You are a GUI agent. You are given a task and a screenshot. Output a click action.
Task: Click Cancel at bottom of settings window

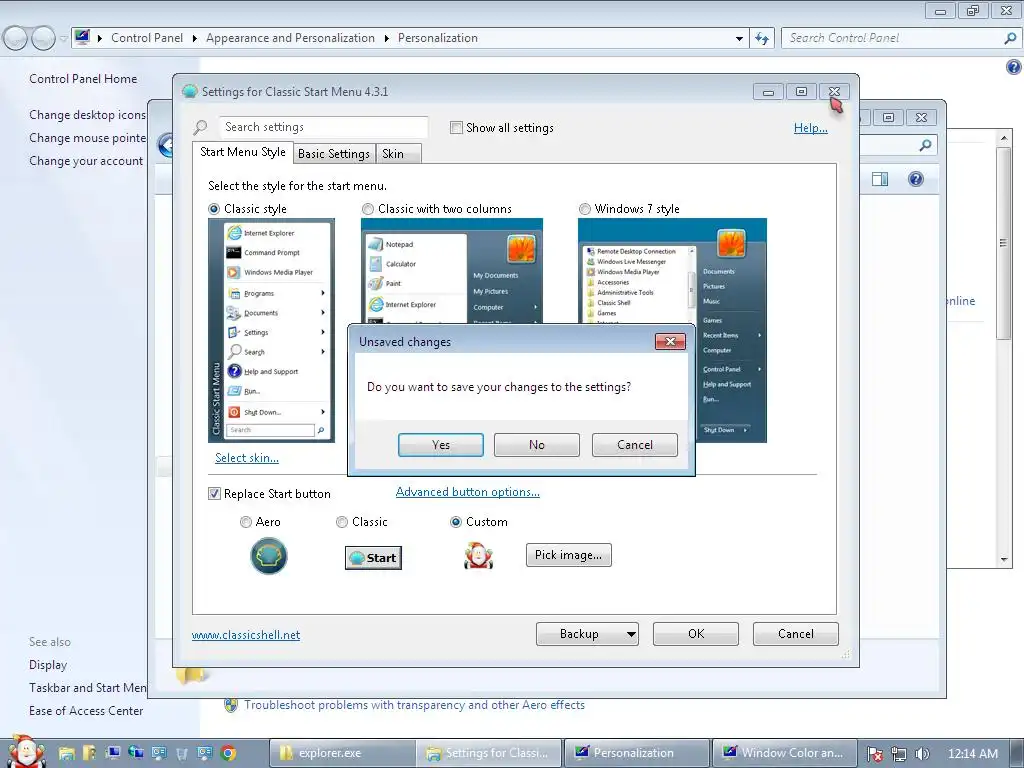coord(795,633)
